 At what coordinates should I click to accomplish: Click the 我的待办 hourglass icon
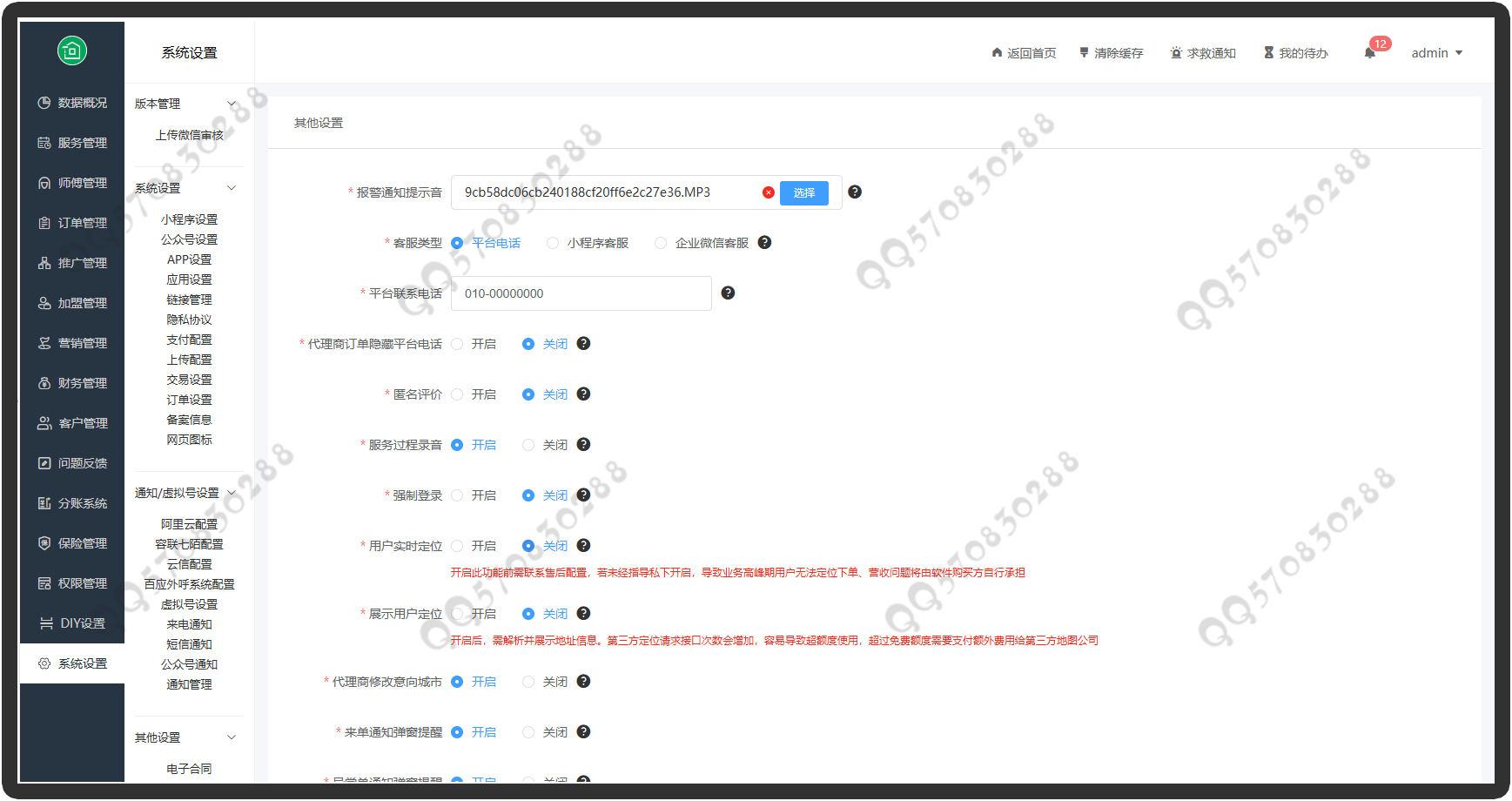pyautogui.click(x=1268, y=53)
